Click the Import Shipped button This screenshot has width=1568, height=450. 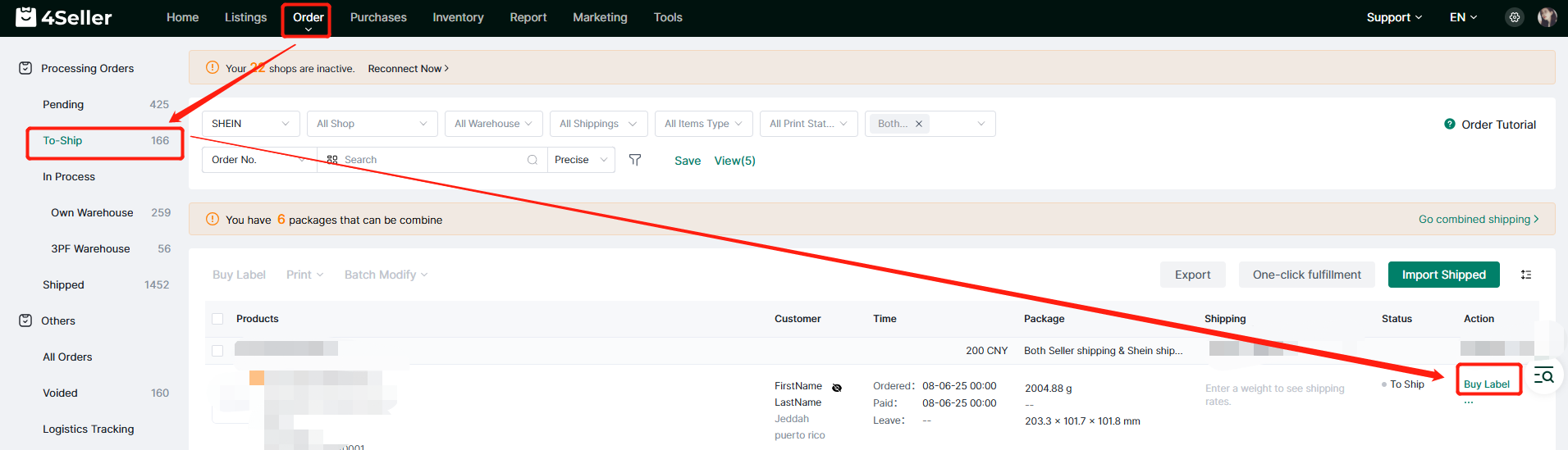(x=1443, y=275)
